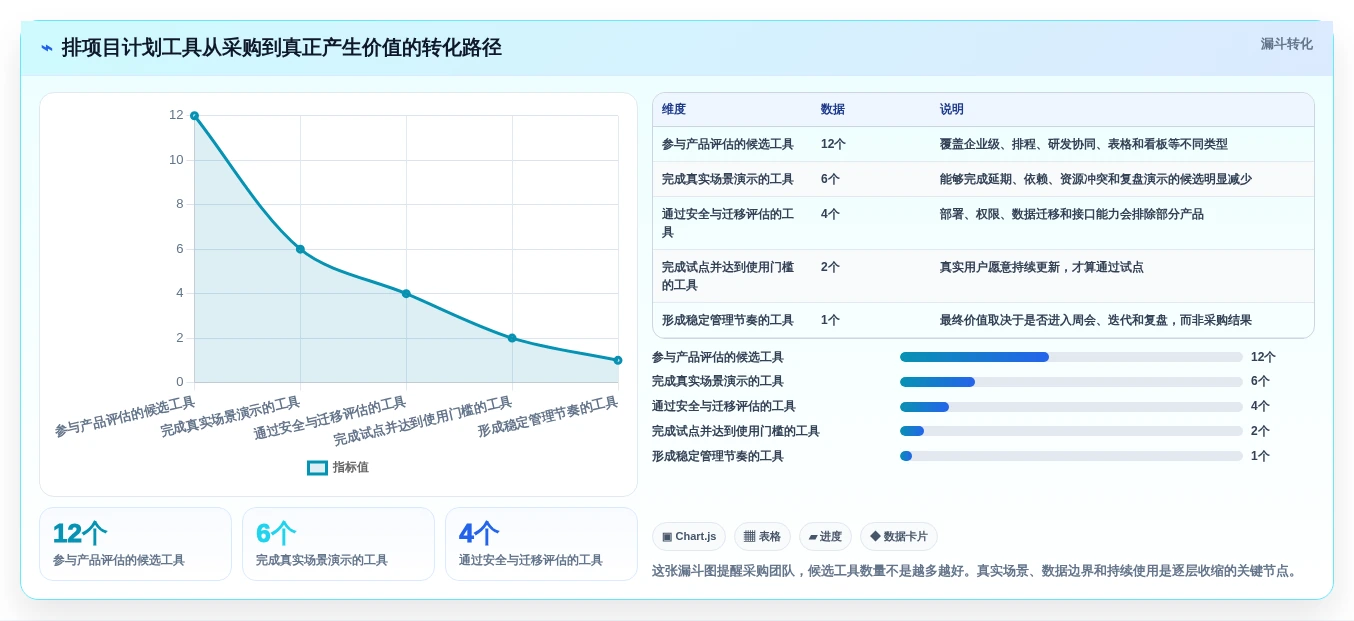Click the y-axis label 8
Image resolution: width=1354 pixels, height=621 pixels.
pyautogui.click(x=180, y=204)
